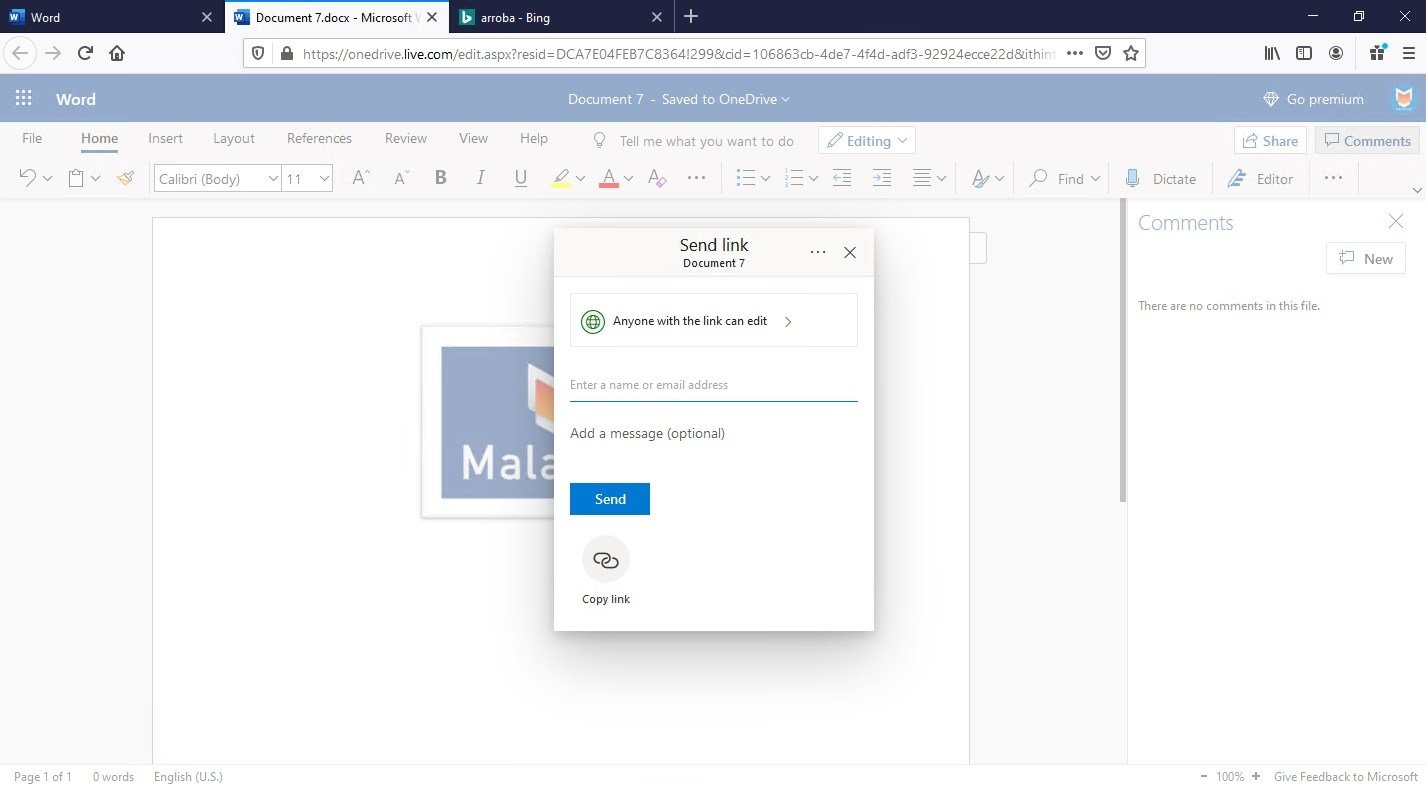Expand the Editing mode dropdown
This screenshot has width=1426, height=786.
click(866, 141)
